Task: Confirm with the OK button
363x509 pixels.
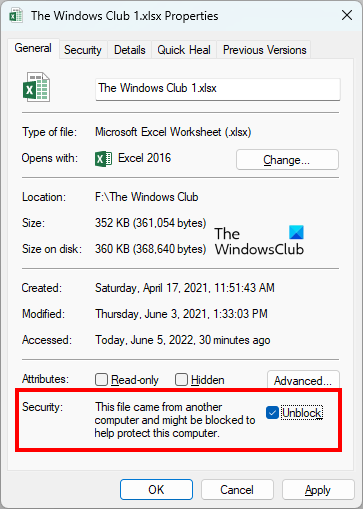Action: coord(156,490)
